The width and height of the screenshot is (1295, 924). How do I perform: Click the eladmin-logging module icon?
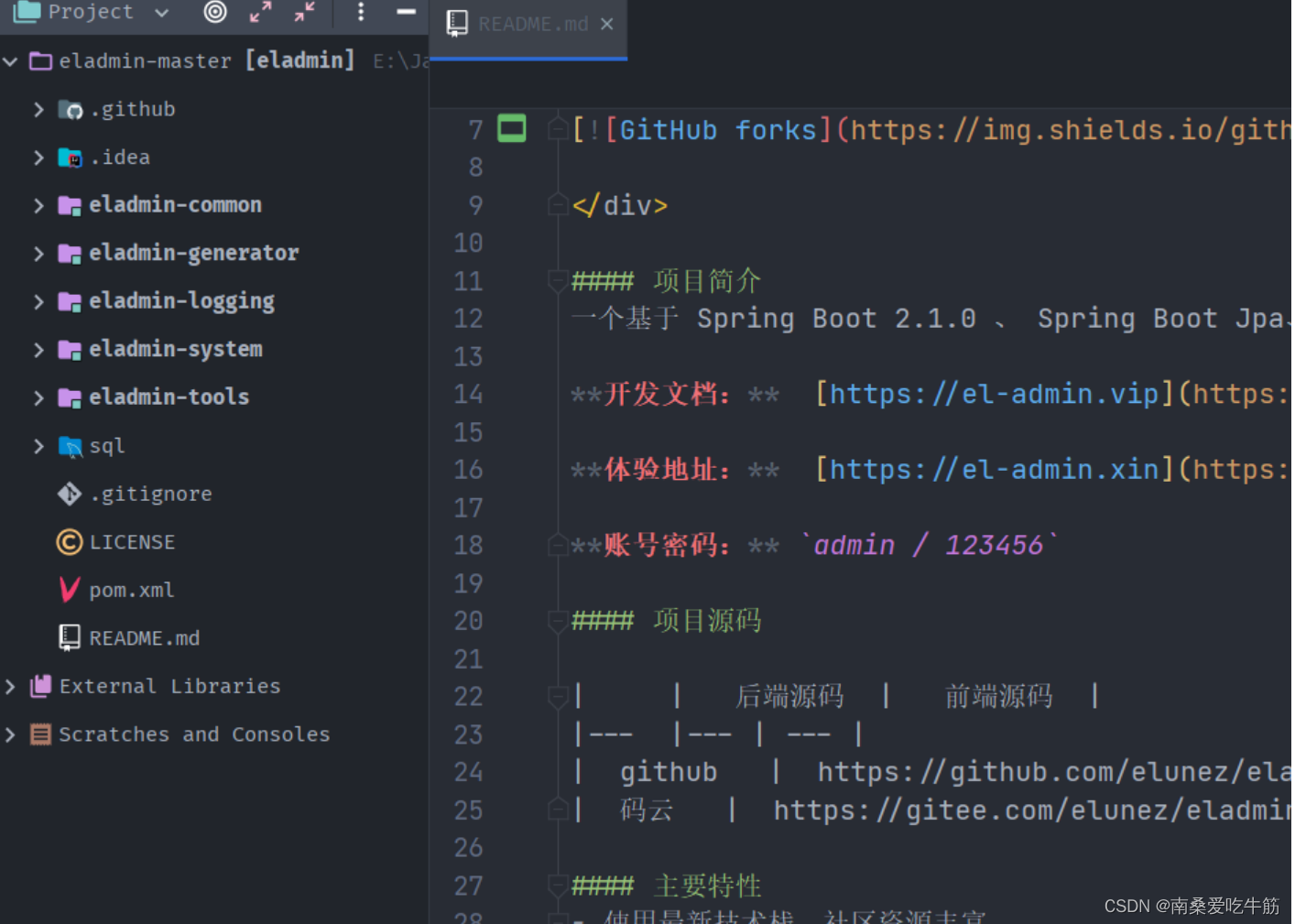pos(70,301)
